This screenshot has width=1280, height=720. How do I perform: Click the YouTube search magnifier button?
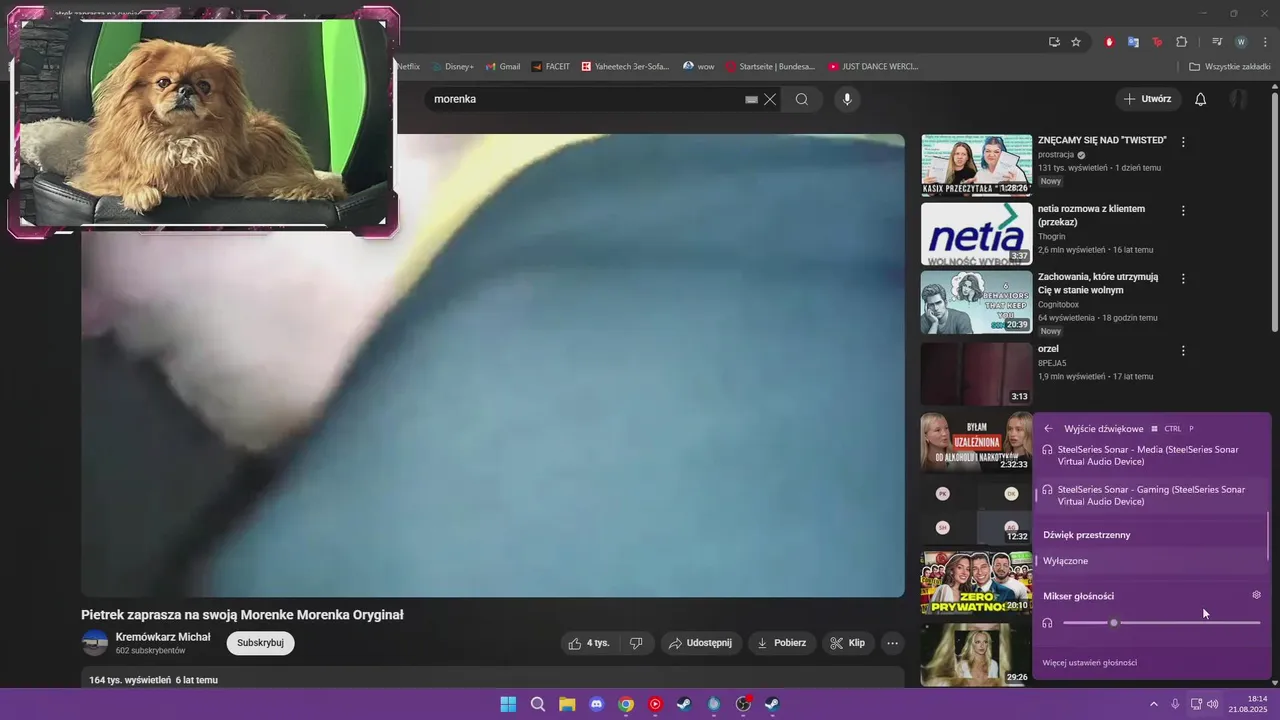coord(802,99)
